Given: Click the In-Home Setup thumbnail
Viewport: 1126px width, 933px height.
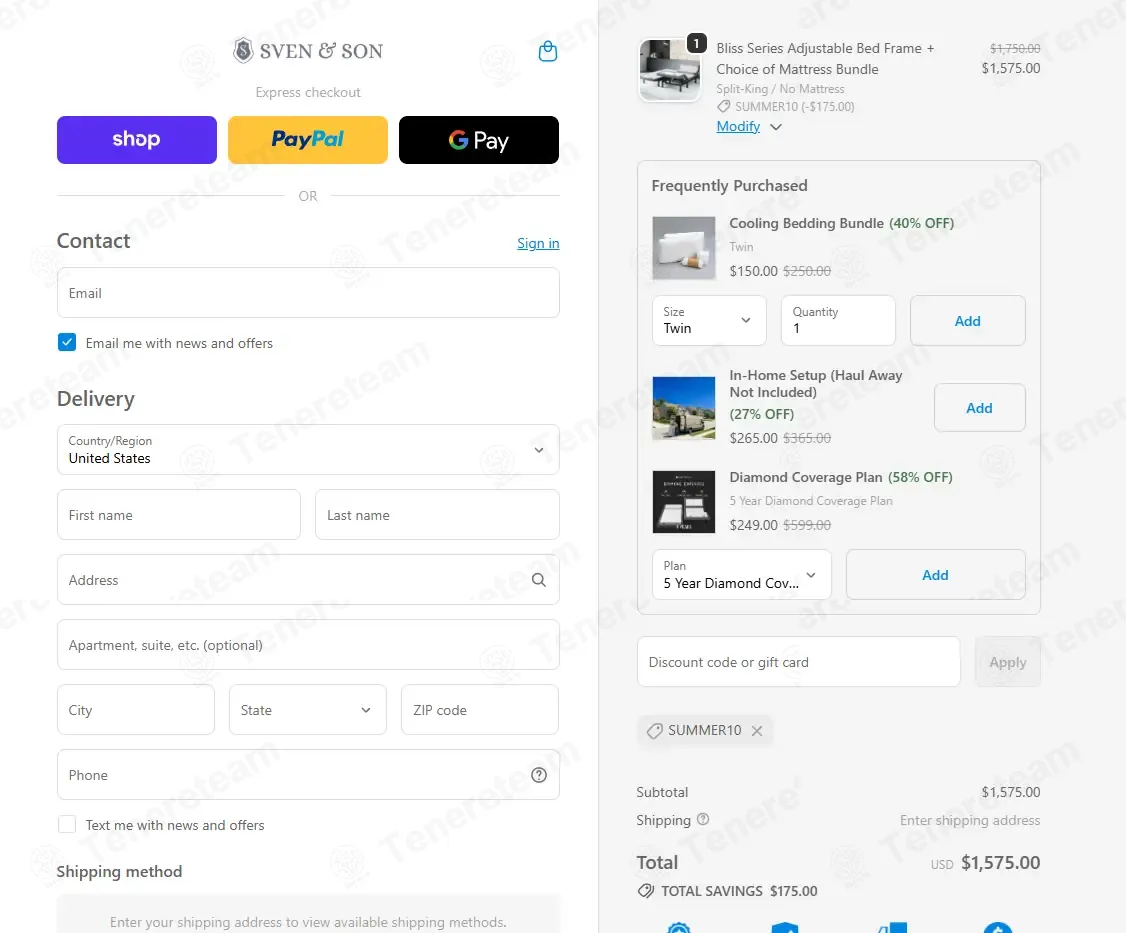Looking at the screenshot, I should 684,408.
